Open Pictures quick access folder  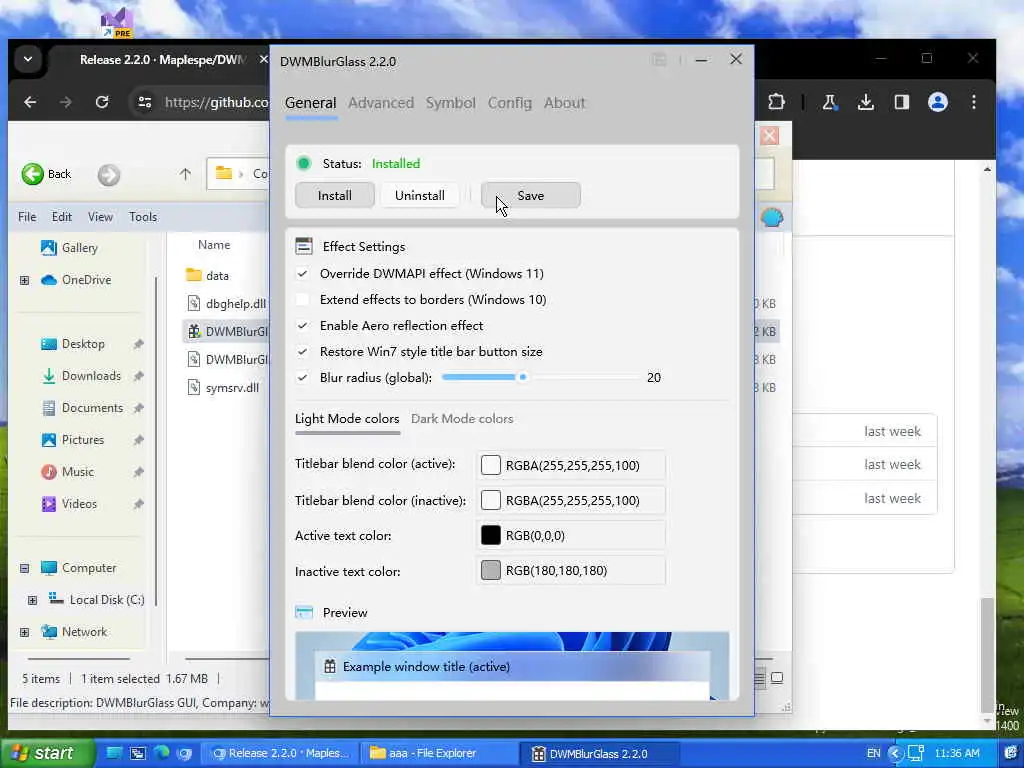click(x=72, y=440)
